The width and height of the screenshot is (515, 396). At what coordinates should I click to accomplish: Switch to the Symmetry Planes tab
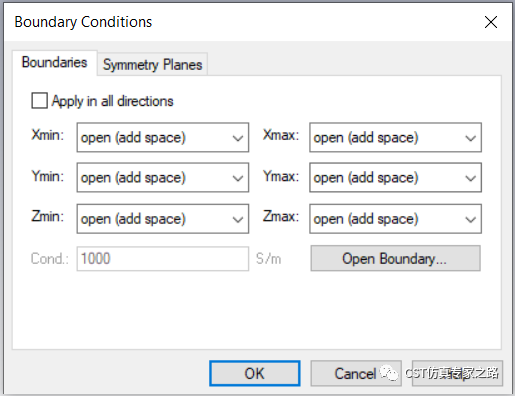[x=153, y=64]
